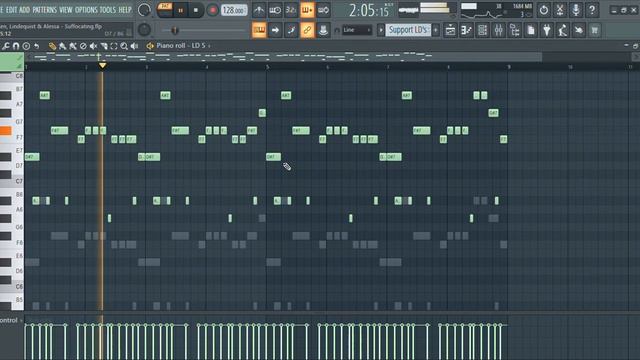
Task: Open the plugin picker plug icon
Action: [547, 30]
